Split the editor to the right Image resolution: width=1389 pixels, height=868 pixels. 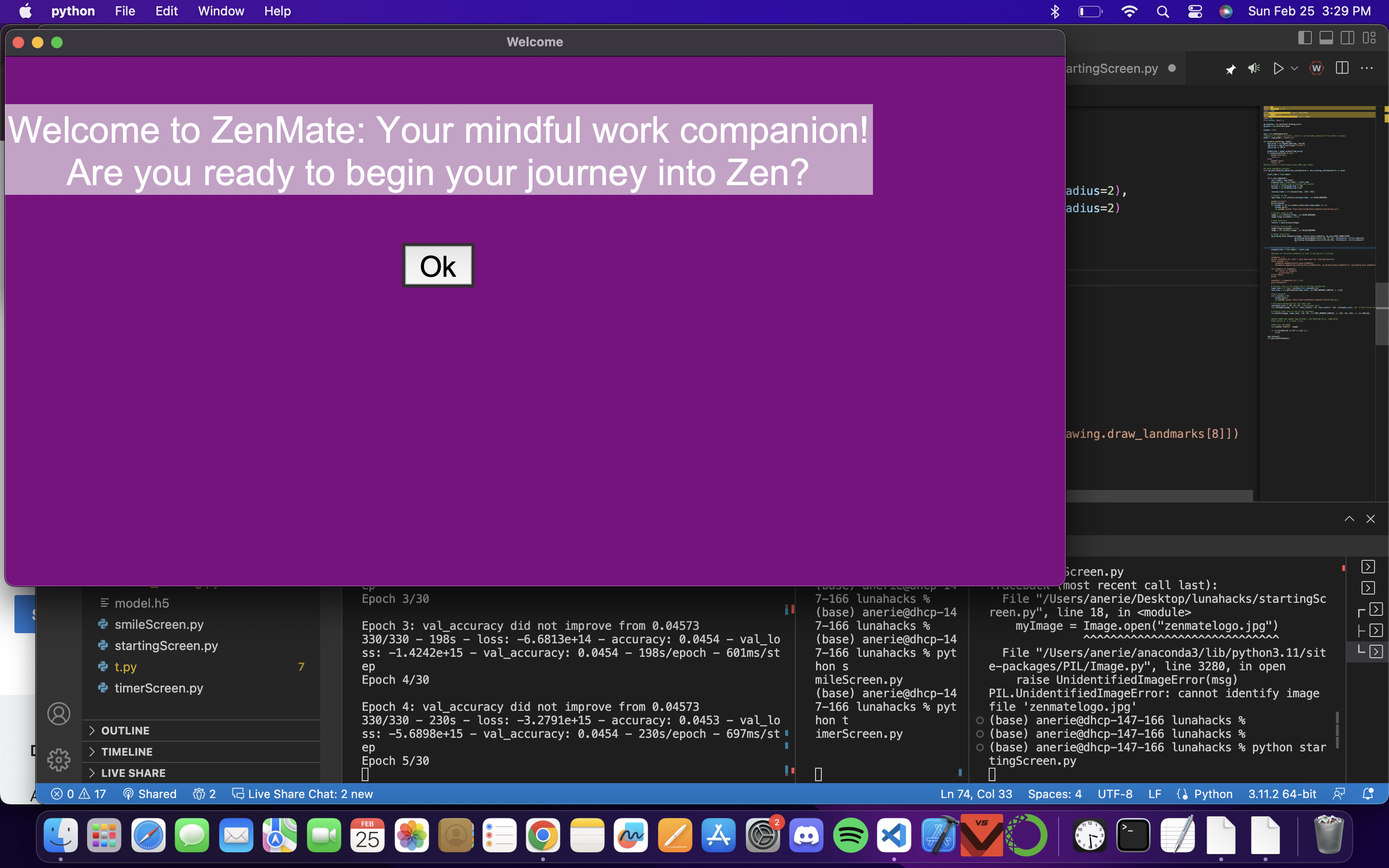[1342, 68]
